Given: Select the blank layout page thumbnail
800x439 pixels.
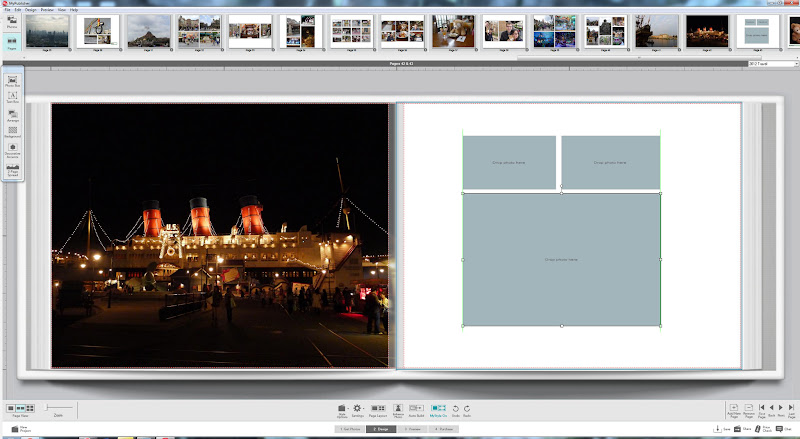Looking at the screenshot, I should point(757,31).
